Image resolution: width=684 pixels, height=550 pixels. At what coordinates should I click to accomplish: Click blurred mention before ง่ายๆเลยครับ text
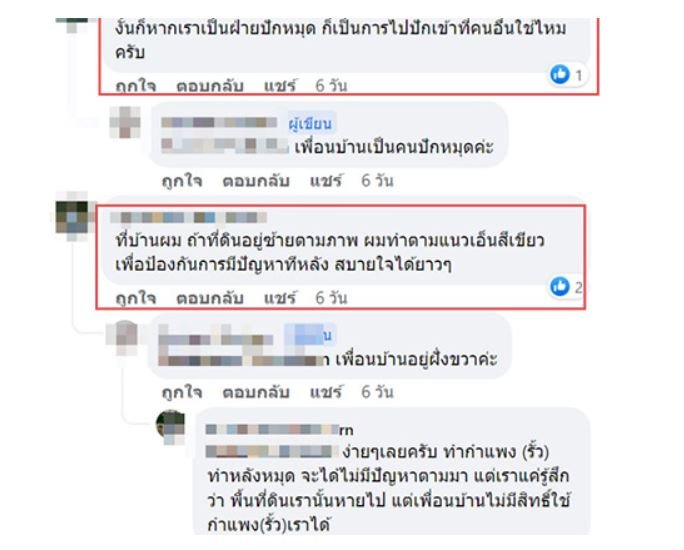[271, 451]
